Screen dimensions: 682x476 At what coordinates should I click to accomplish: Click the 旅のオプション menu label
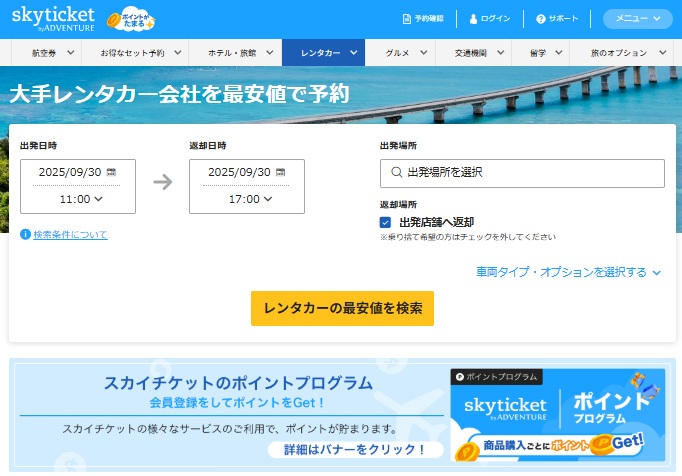pos(618,53)
